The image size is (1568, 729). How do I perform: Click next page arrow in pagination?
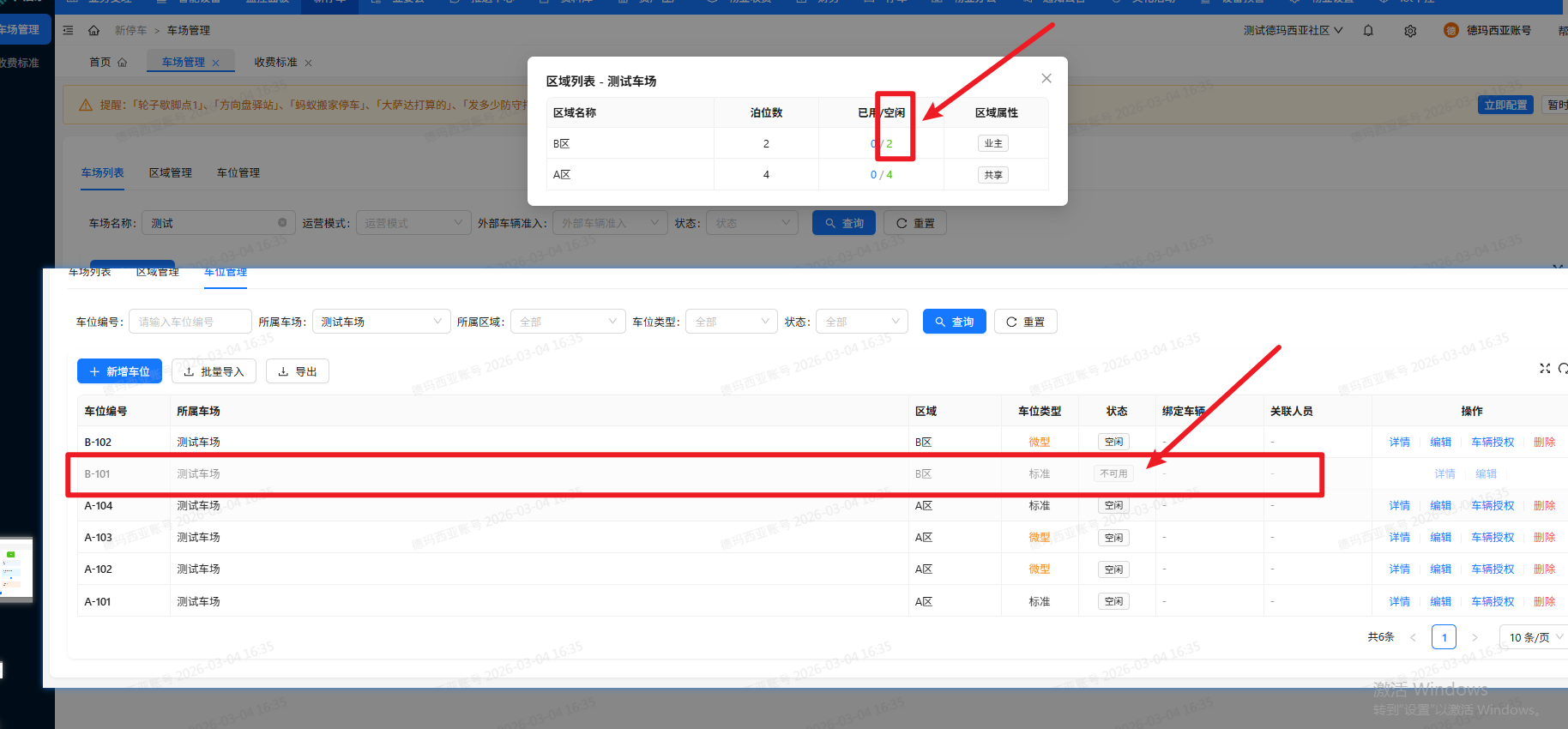[x=1475, y=637]
